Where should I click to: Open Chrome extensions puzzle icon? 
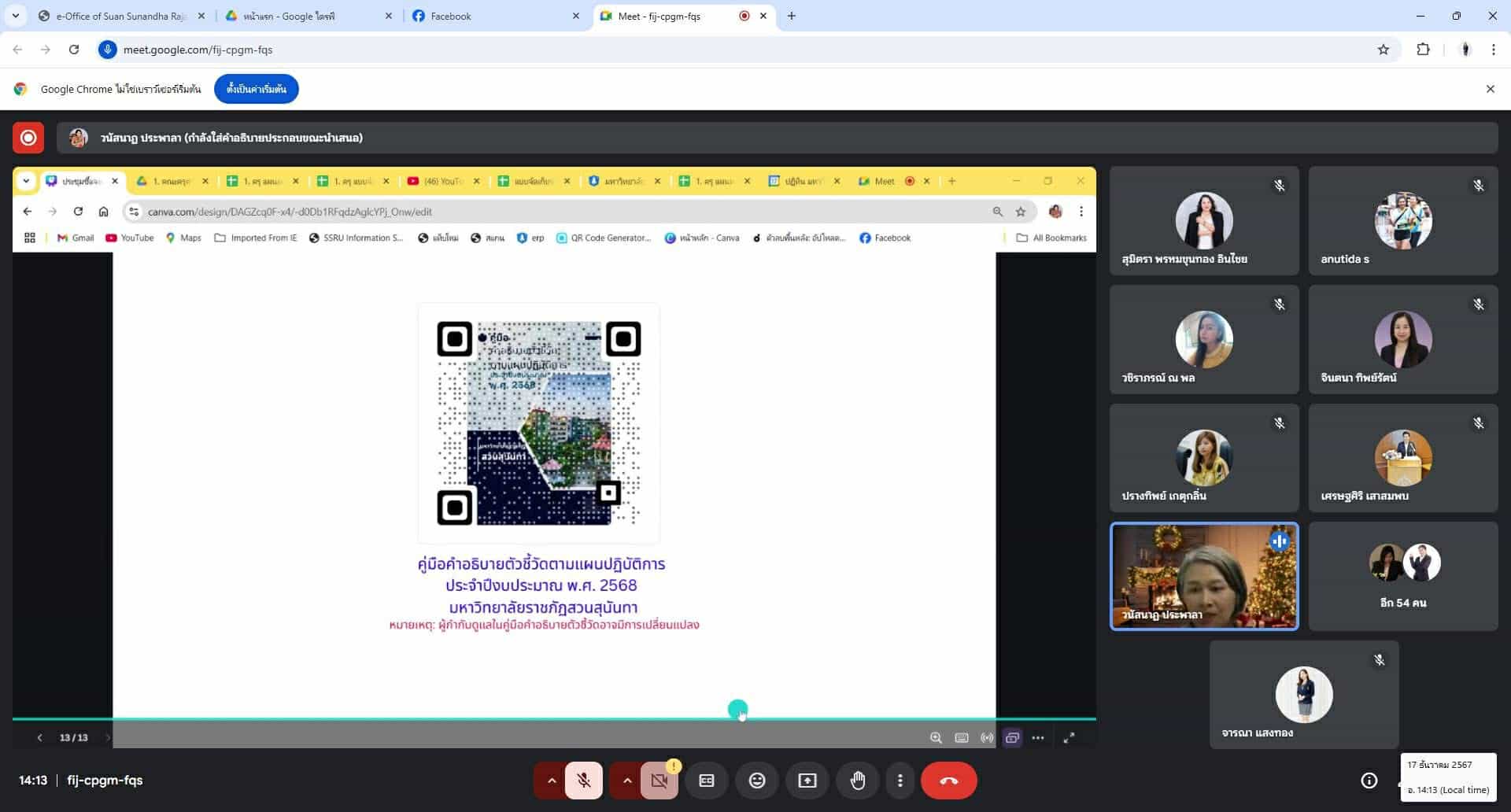tap(1423, 50)
